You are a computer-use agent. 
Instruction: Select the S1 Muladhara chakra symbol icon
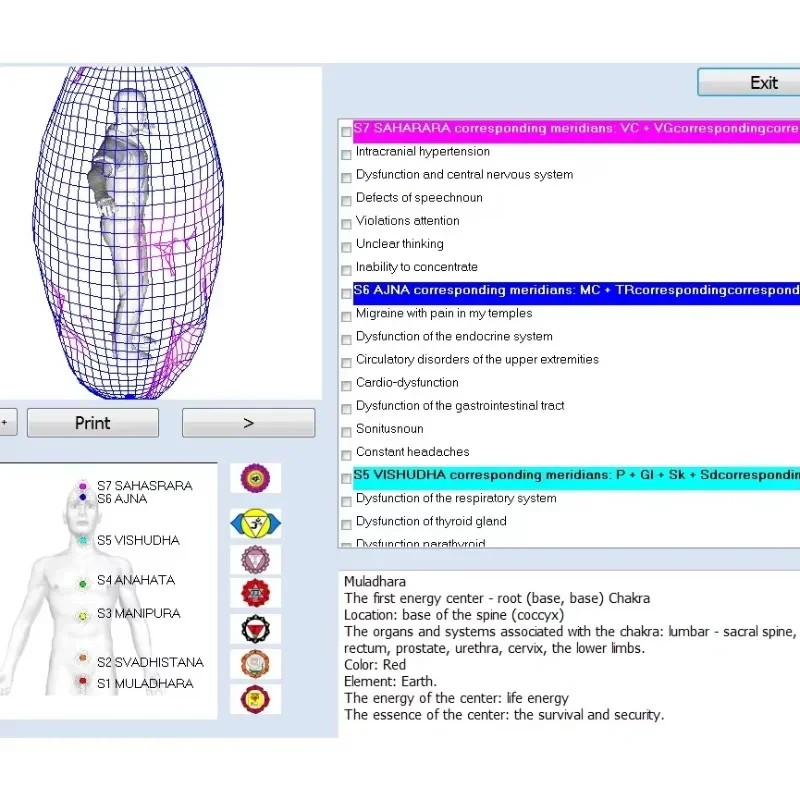click(255, 698)
